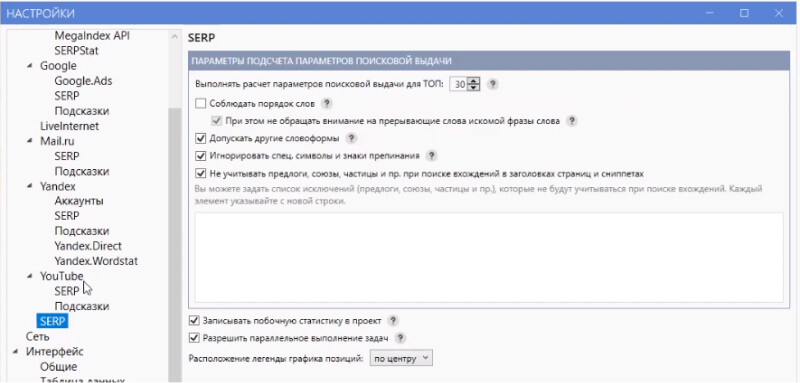Collapse the YouTube tree node
800x383 pixels.
point(30,276)
